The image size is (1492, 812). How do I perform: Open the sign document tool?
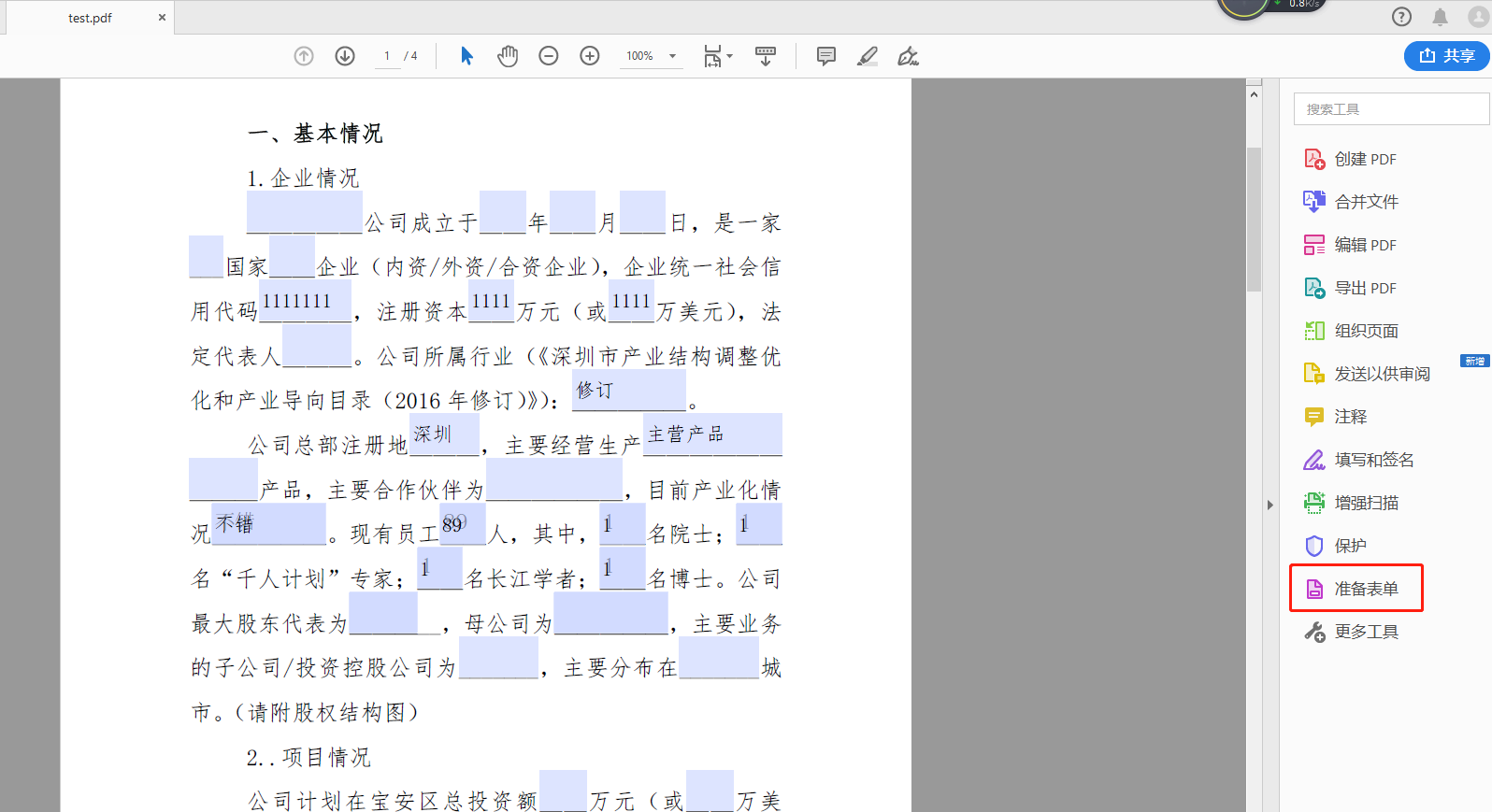pyautogui.click(x=908, y=56)
